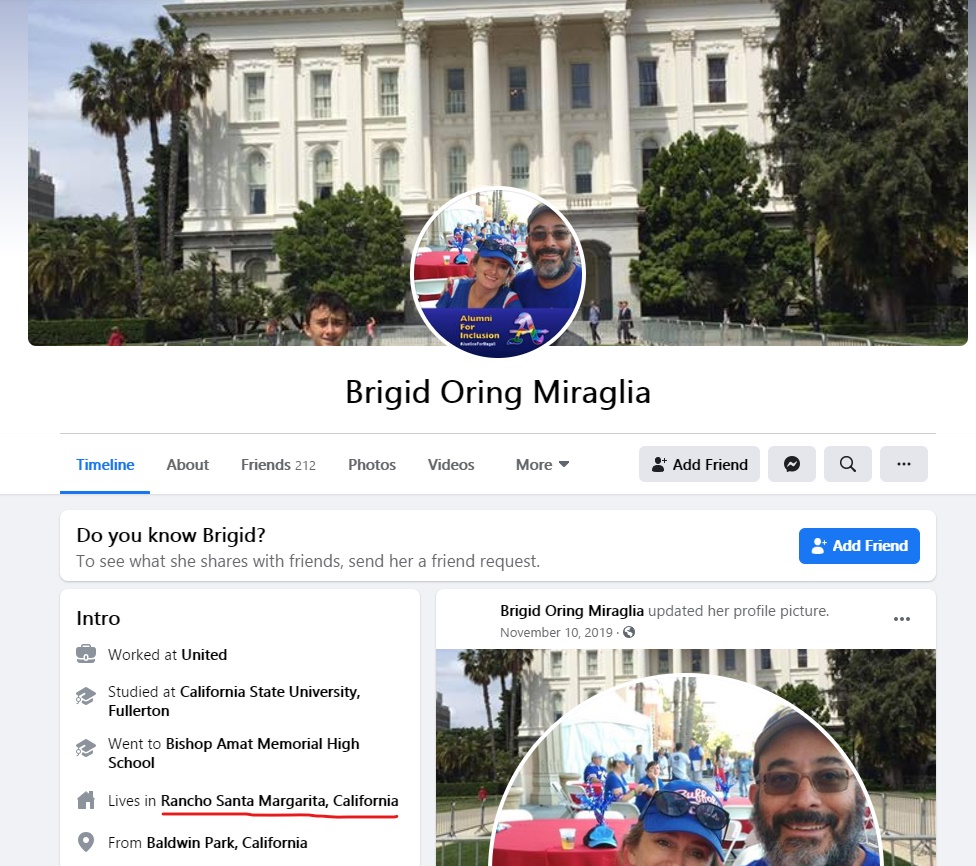The width and height of the screenshot is (976, 866).
Task: Open Messenger chat icon button
Action: (x=791, y=464)
